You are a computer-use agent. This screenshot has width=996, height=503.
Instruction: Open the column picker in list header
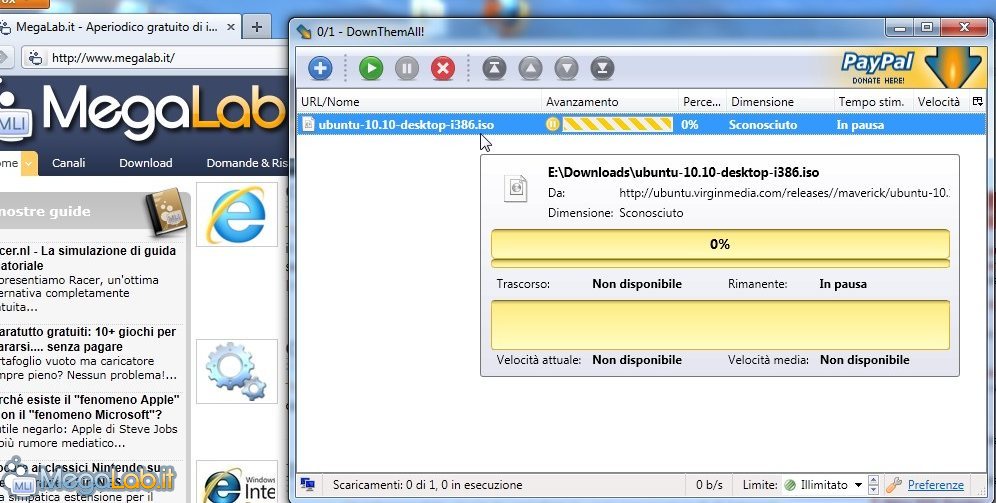(x=978, y=101)
